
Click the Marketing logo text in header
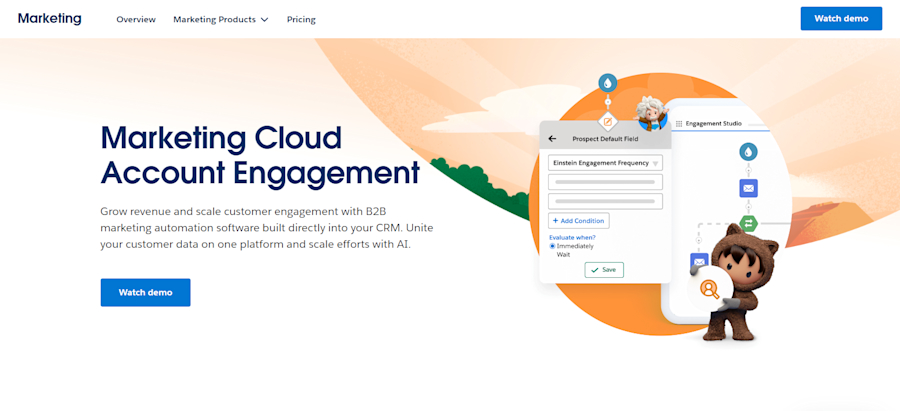click(x=49, y=18)
